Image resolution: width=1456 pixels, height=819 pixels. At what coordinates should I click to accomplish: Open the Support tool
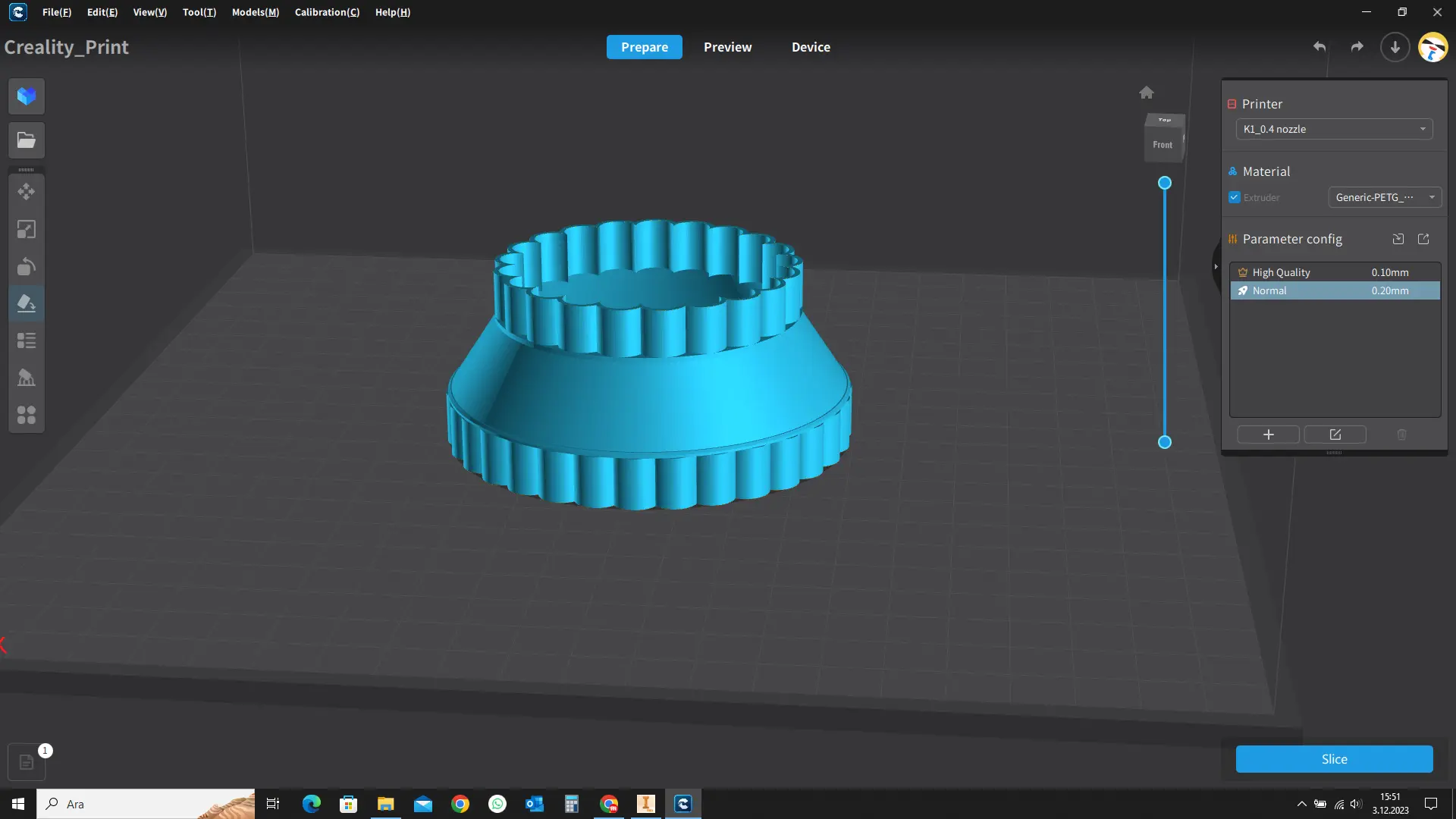point(27,378)
